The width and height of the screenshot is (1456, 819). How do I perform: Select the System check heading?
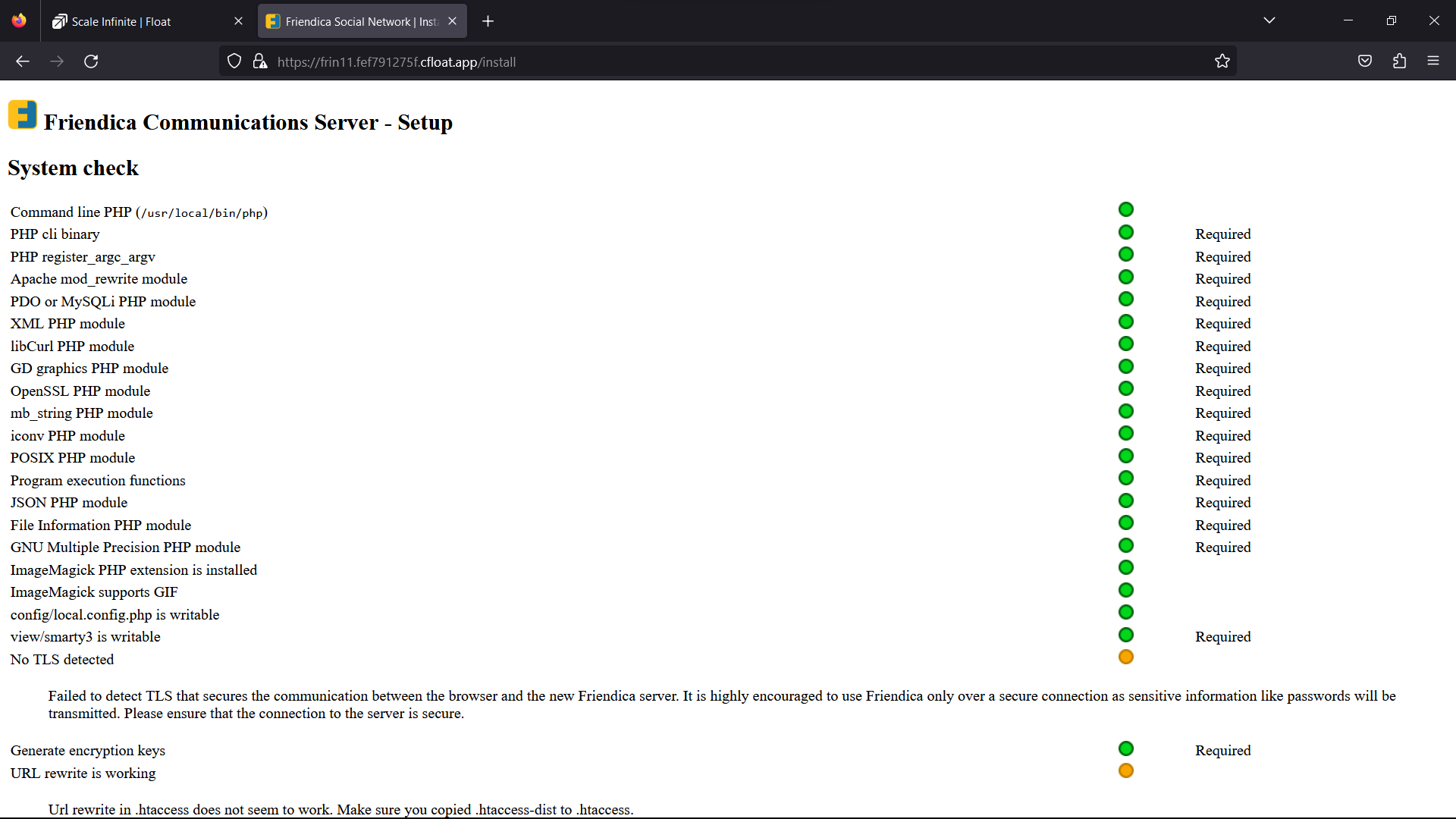click(x=74, y=168)
